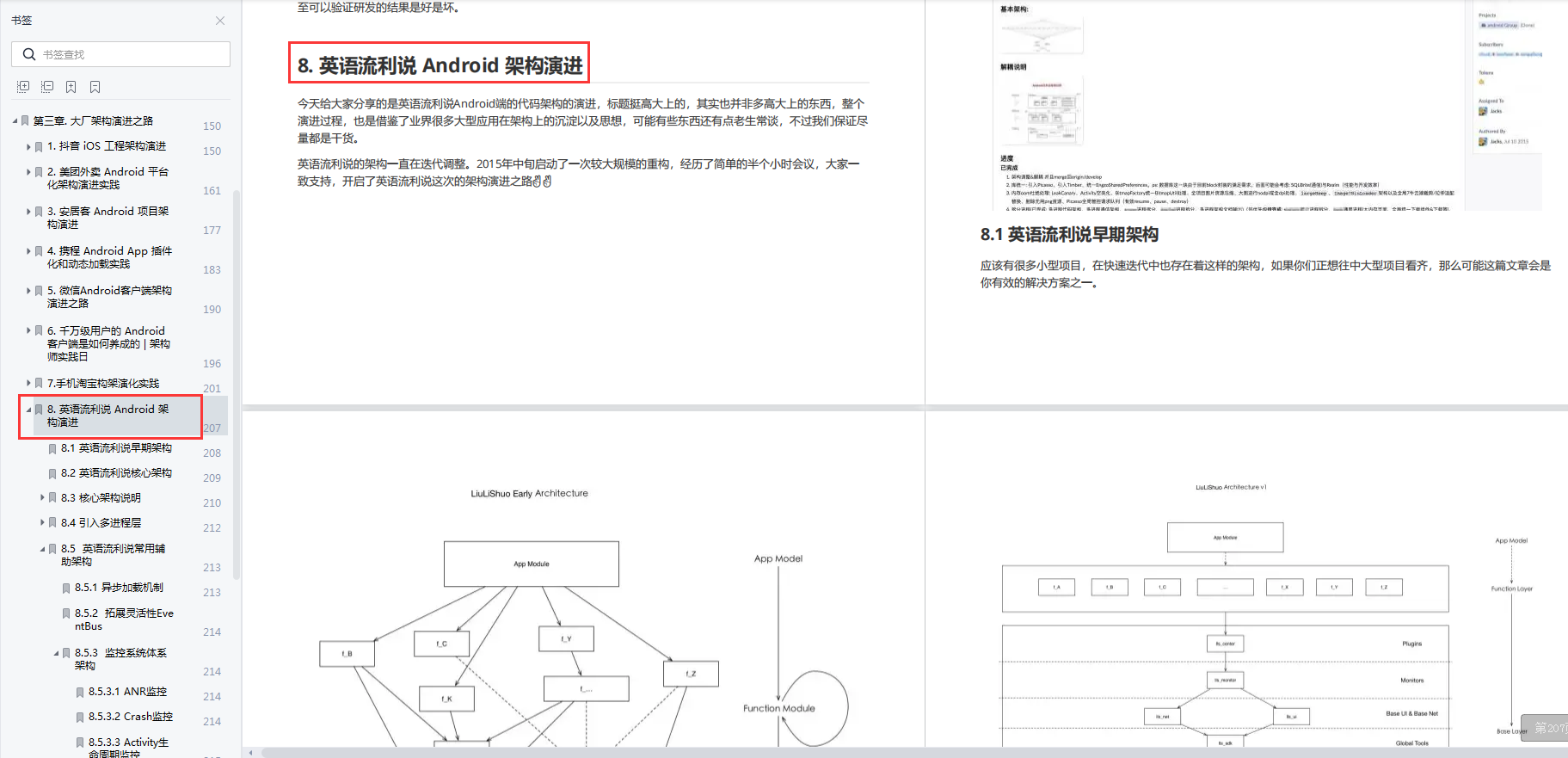Go to bookmark 8.4 引入多进程层
Image resolution: width=1568 pixels, height=758 pixels.
coord(101,523)
